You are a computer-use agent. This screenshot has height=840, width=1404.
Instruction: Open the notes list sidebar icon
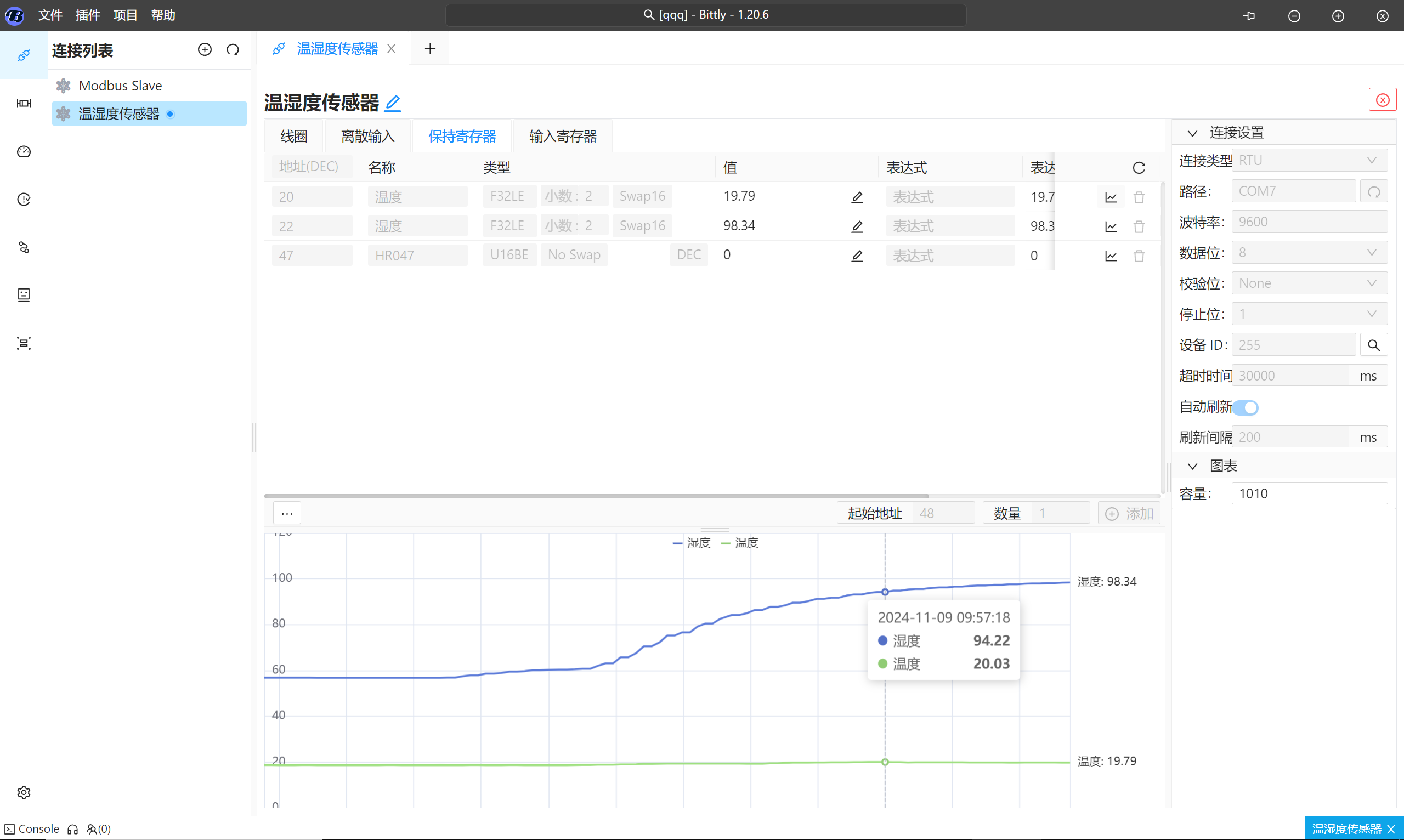[24, 295]
